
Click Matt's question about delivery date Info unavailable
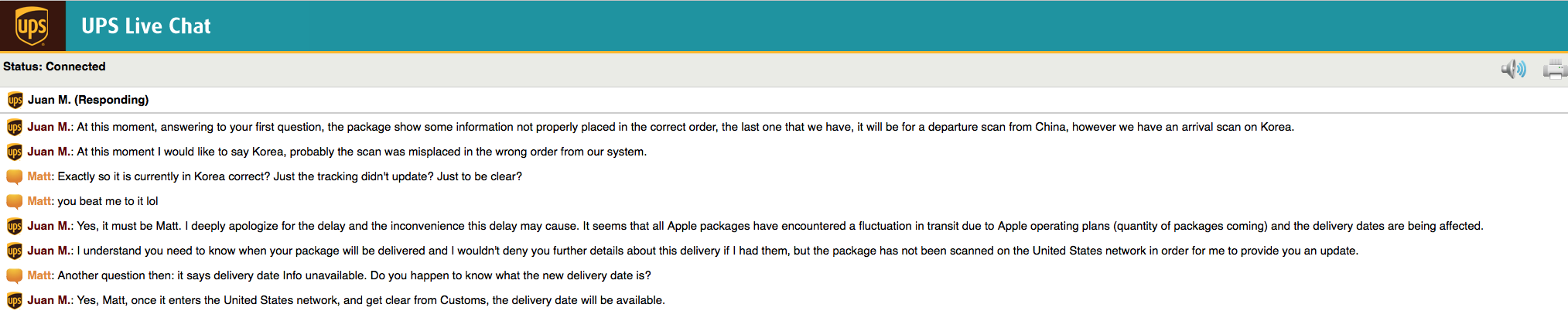354,275
